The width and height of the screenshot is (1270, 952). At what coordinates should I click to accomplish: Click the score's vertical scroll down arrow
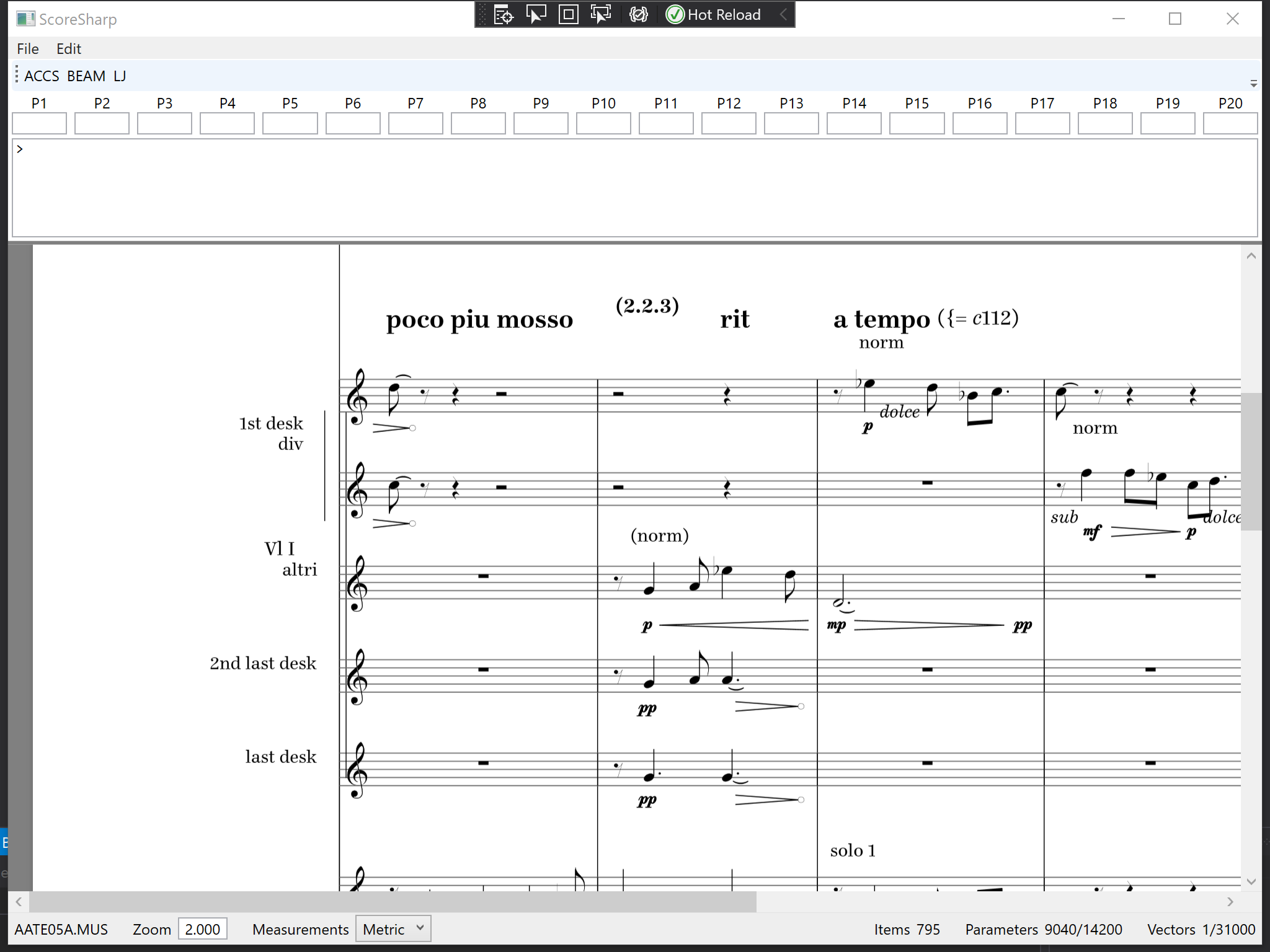point(1251,881)
